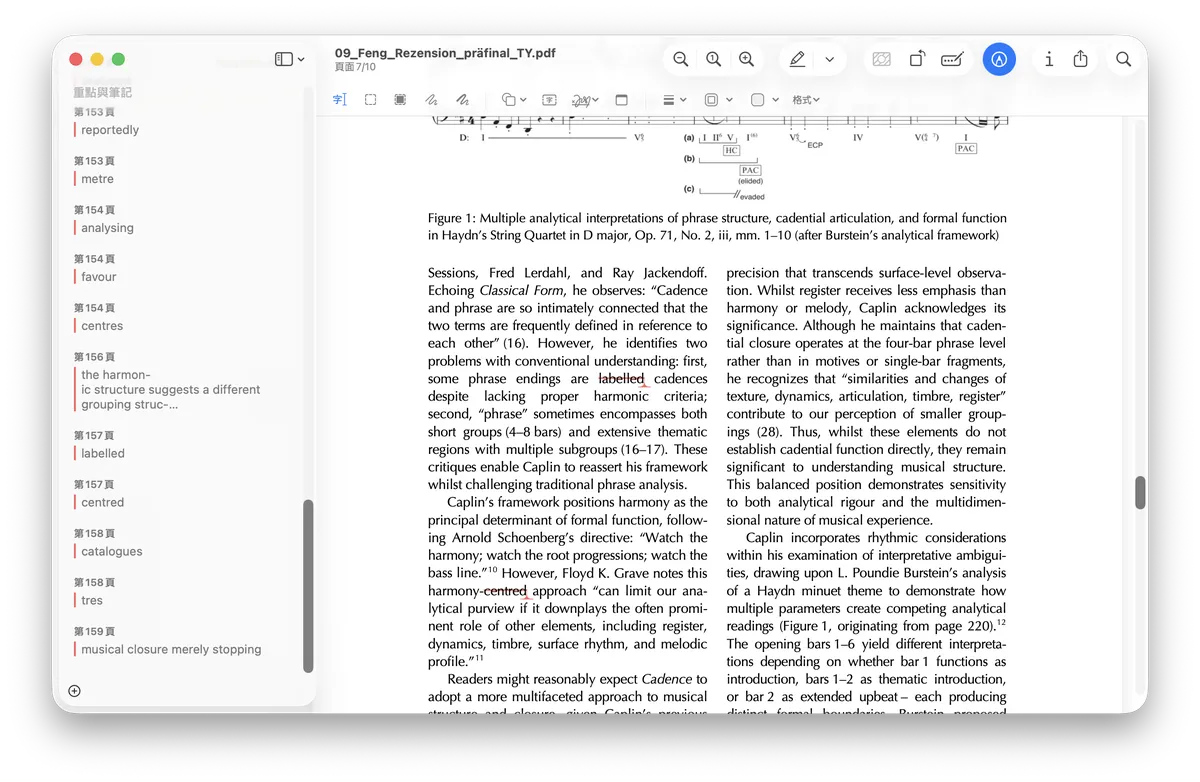
Task: Choose the rectangular selection tool
Action: coord(370,100)
